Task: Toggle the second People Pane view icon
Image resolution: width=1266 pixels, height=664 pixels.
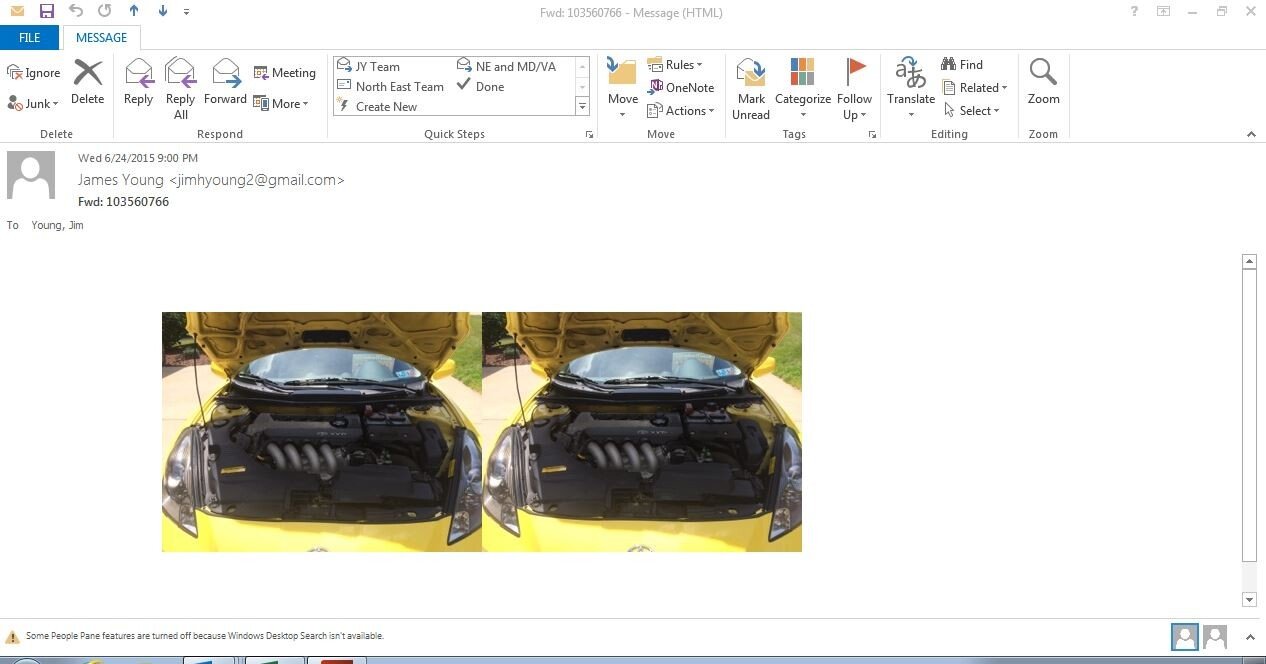Action: click(1215, 636)
